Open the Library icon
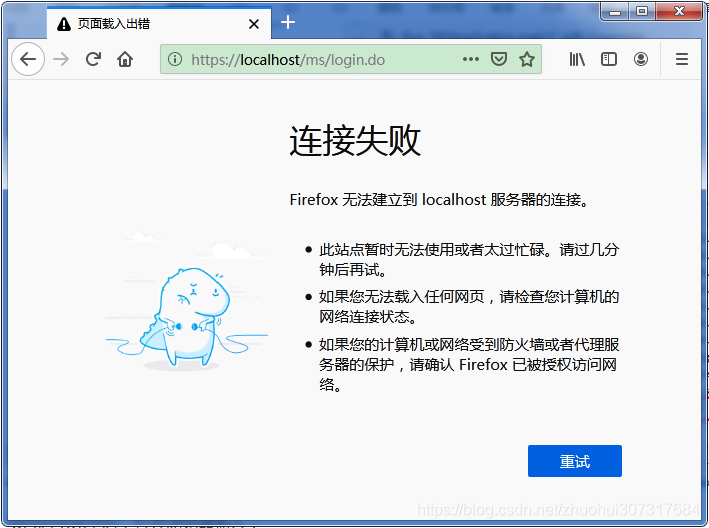 coord(577,59)
